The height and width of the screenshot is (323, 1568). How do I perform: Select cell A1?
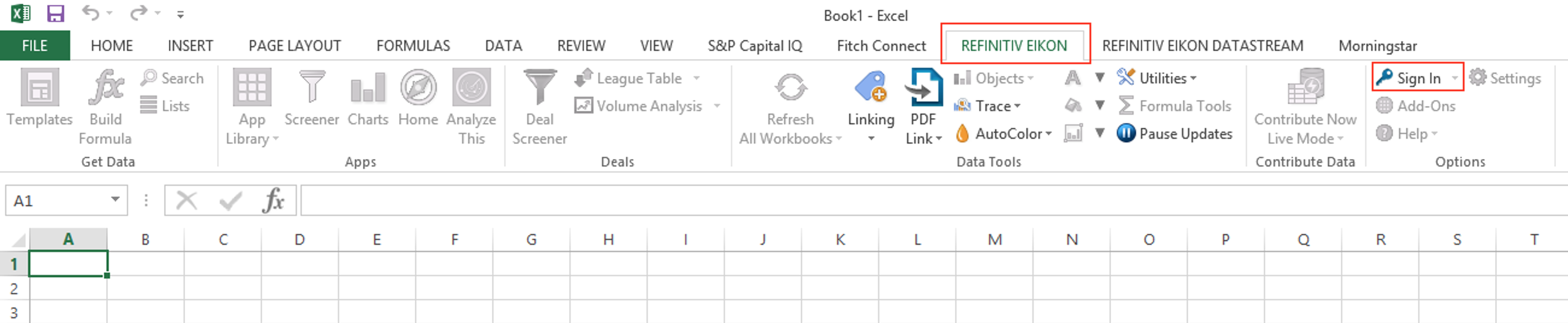(x=68, y=264)
